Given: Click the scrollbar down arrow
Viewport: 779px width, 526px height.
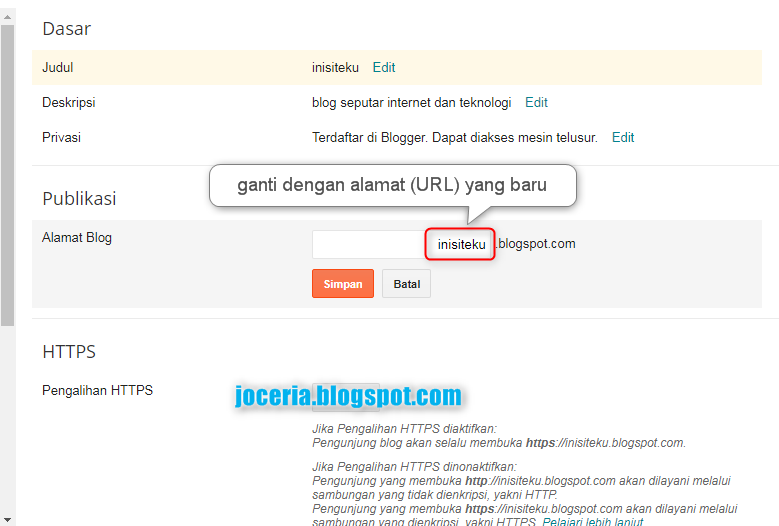Looking at the screenshot, I should click(x=7, y=520).
